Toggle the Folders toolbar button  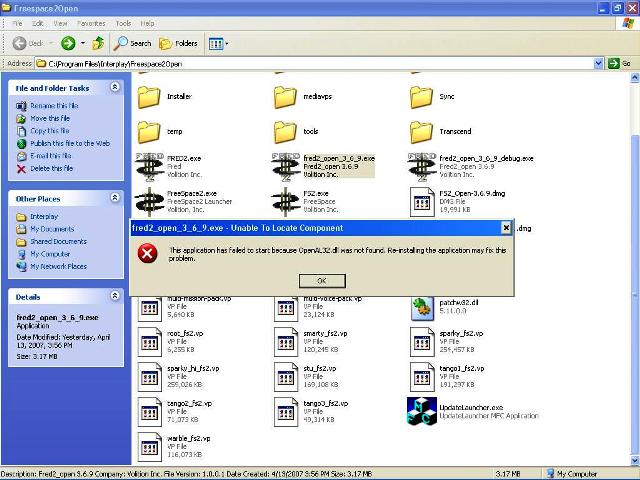(178, 43)
